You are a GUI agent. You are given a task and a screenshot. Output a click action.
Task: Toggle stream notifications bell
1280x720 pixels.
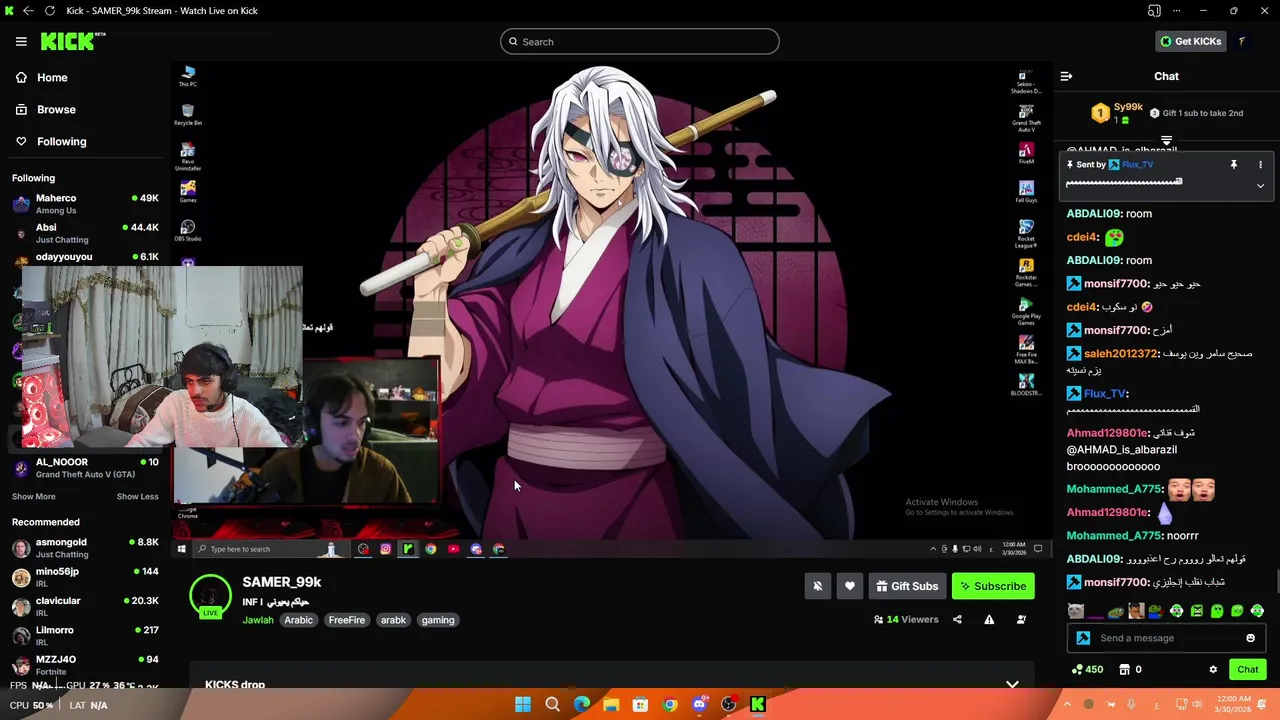[x=817, y=586]
